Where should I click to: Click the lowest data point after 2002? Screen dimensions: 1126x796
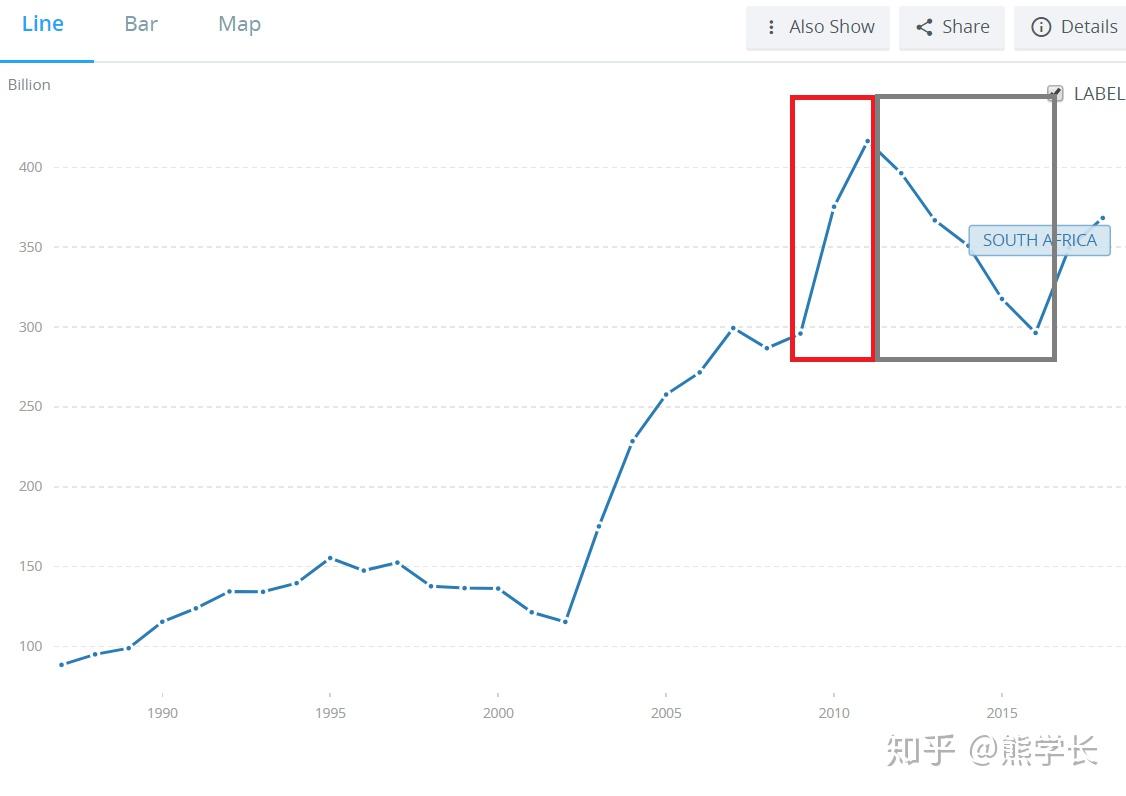[565, 621]
